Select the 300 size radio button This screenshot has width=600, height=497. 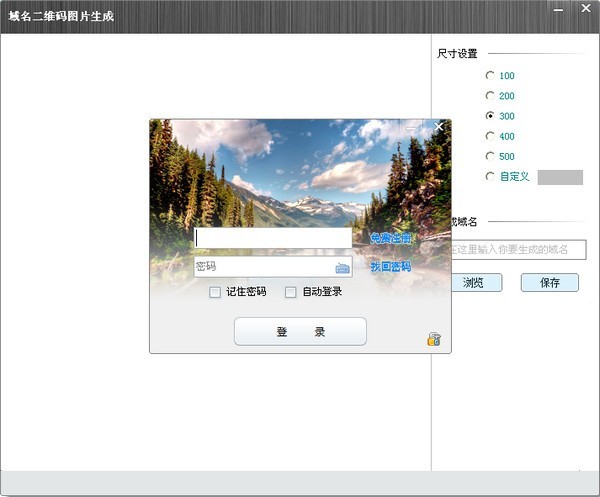(489, 116)
